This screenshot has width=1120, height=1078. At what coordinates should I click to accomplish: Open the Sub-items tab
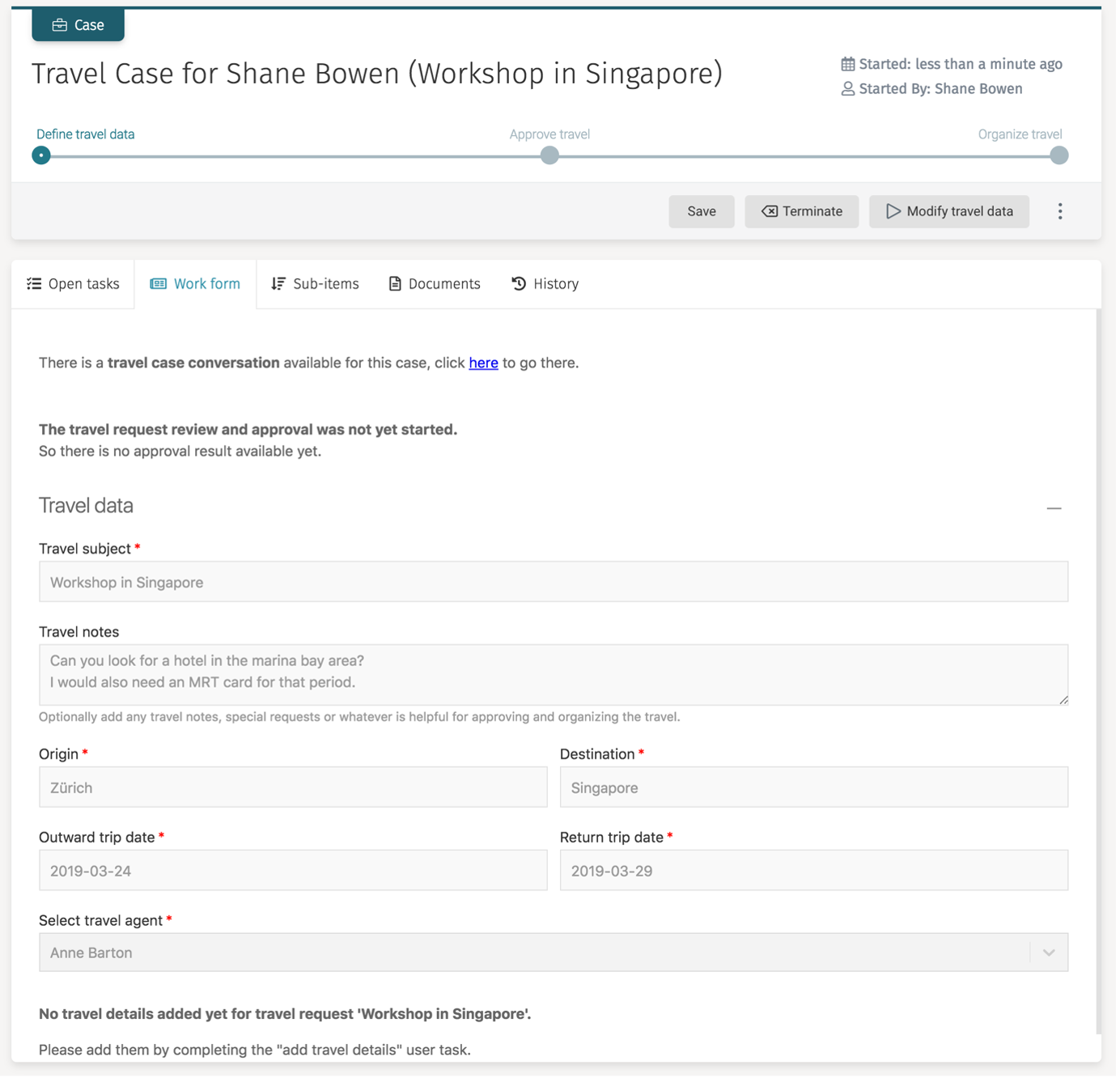click(315, 284)
